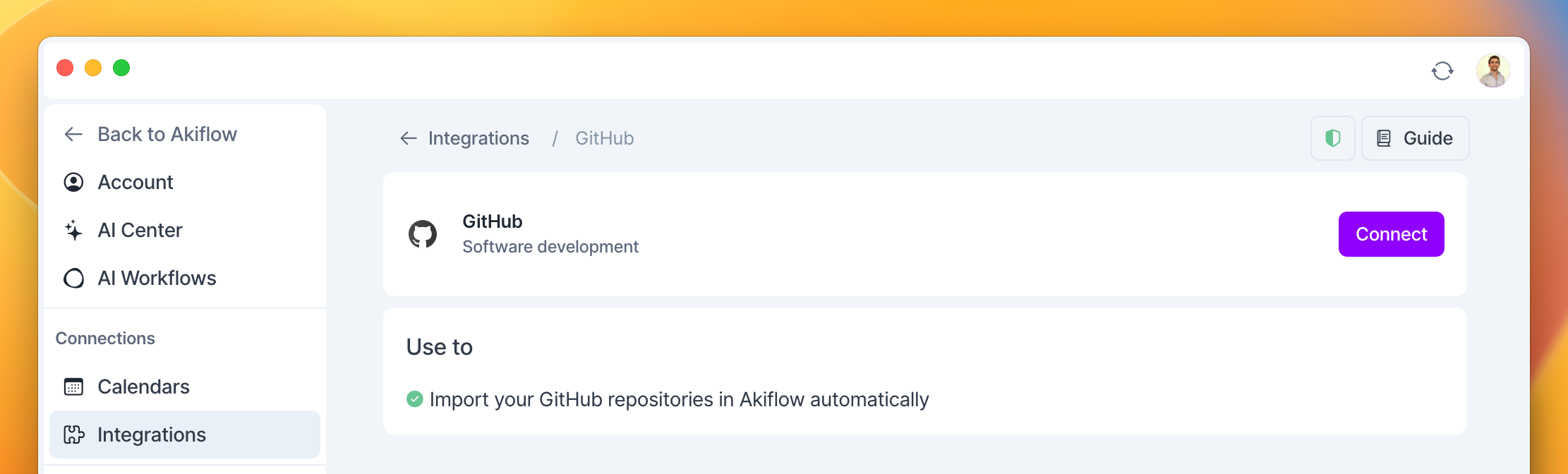Image resolution: width=1568 pixels, height=474 pixels.
Task: Minimize the window with yellow button
Action: [93, 68]
